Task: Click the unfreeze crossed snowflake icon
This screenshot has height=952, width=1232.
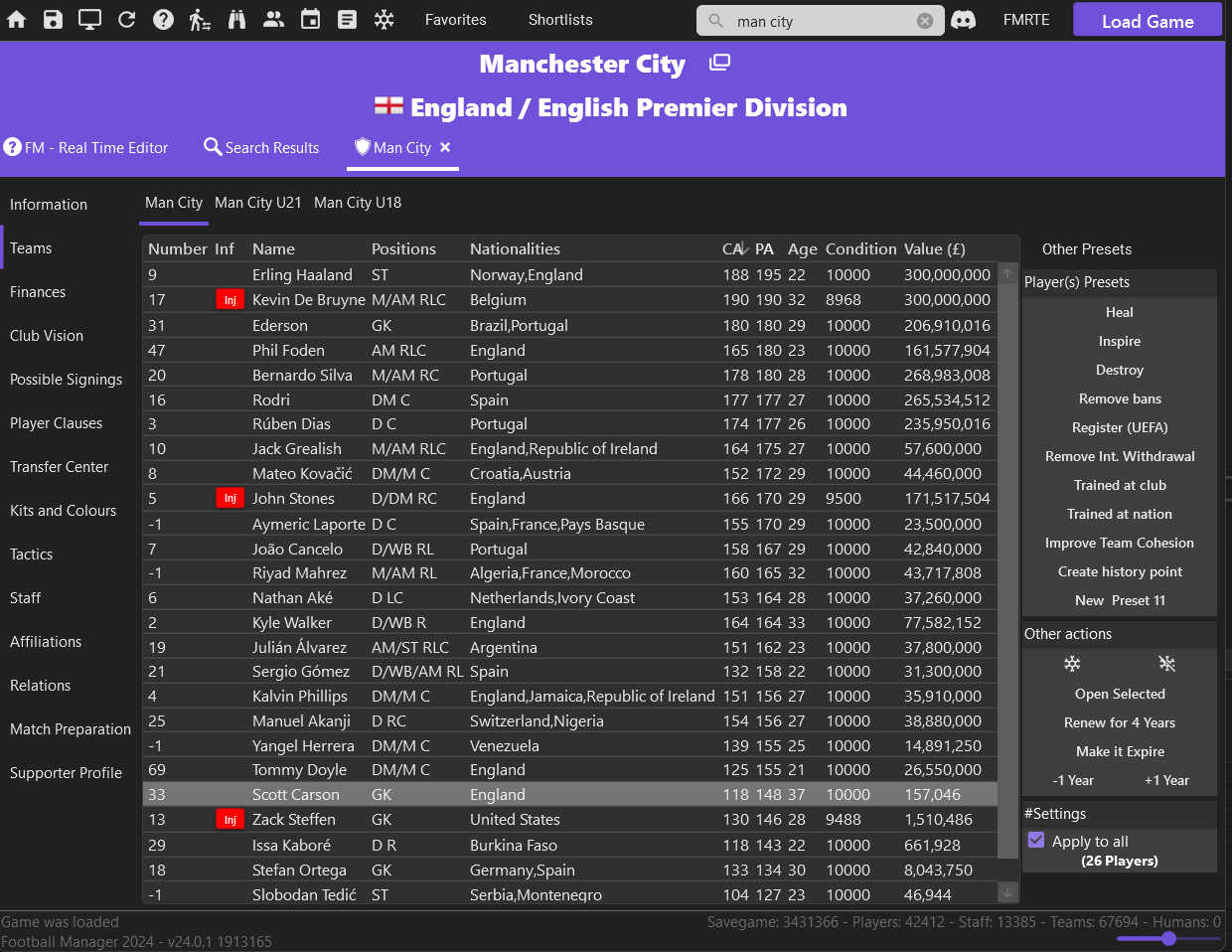Action: click(1166, 663)
